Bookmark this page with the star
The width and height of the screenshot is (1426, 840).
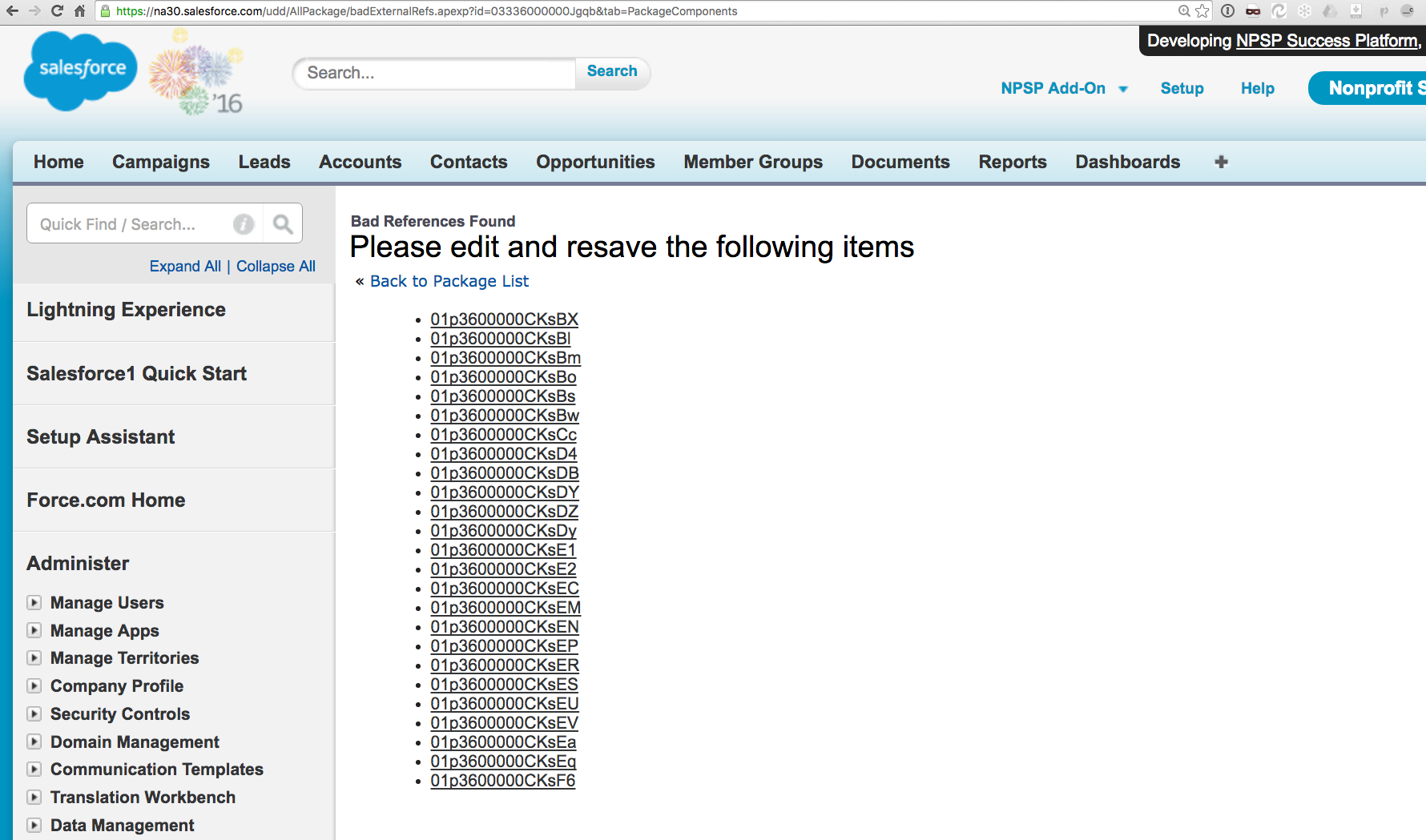tap(1202, 11)
